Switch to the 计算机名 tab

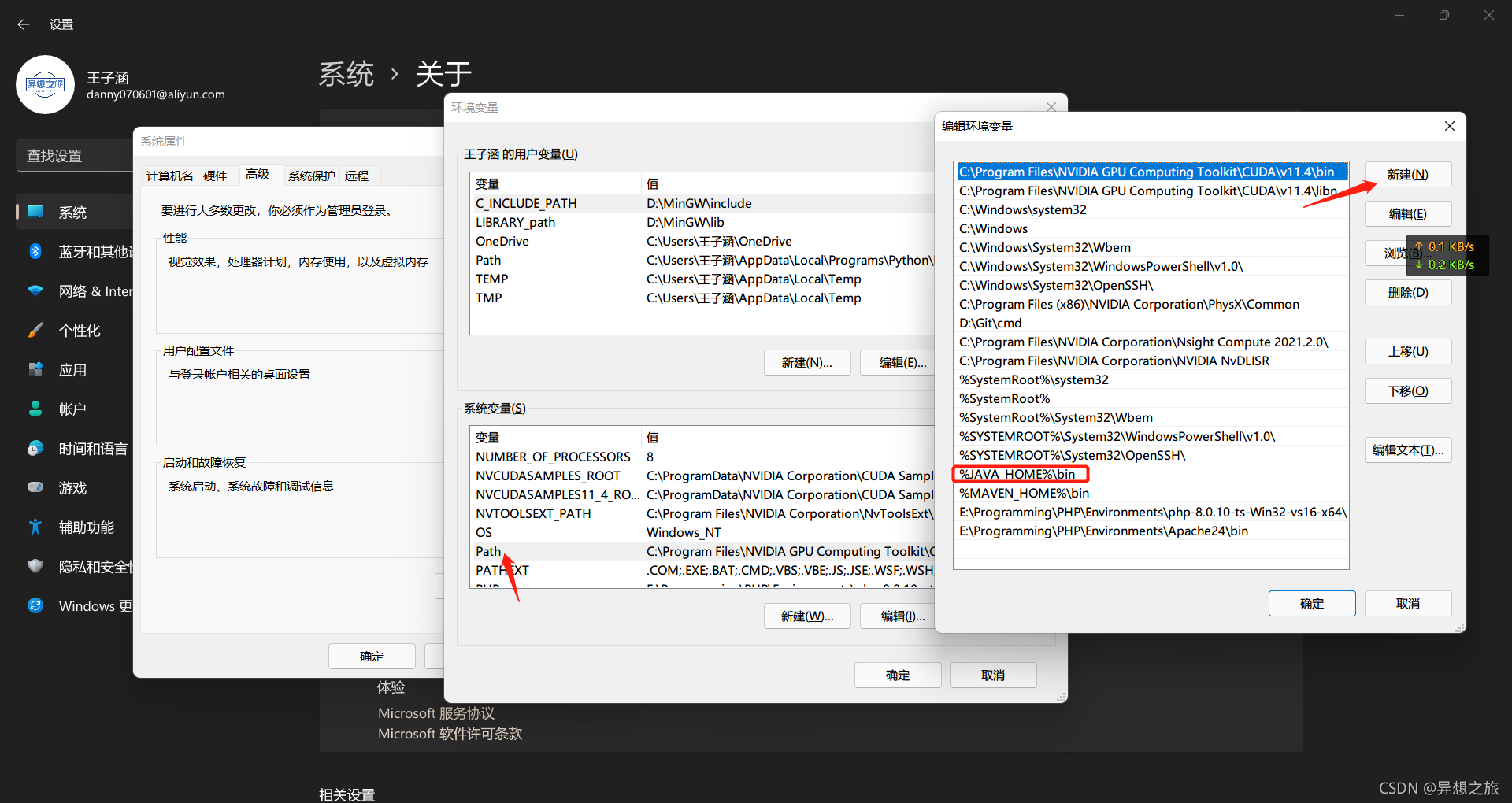pyautogui.click(x=169, y=176)
